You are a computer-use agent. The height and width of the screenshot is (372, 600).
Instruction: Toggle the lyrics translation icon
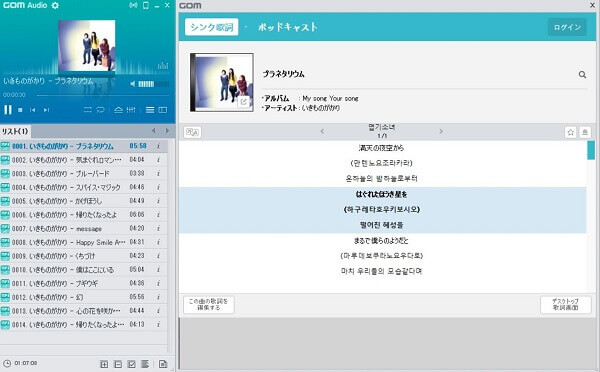tap(192, 132)
